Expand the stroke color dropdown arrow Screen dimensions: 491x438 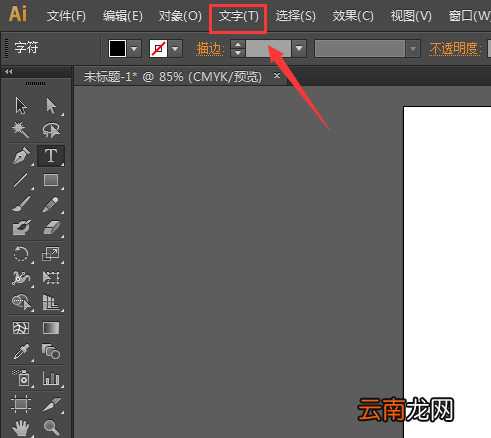pyautogui.click(x=175, y=49)
